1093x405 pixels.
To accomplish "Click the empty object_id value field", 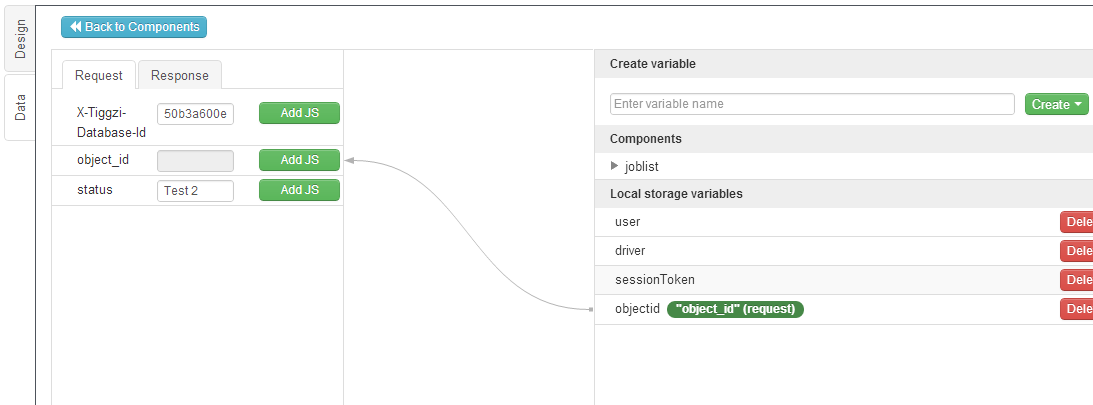I will (x=195, y=160).
